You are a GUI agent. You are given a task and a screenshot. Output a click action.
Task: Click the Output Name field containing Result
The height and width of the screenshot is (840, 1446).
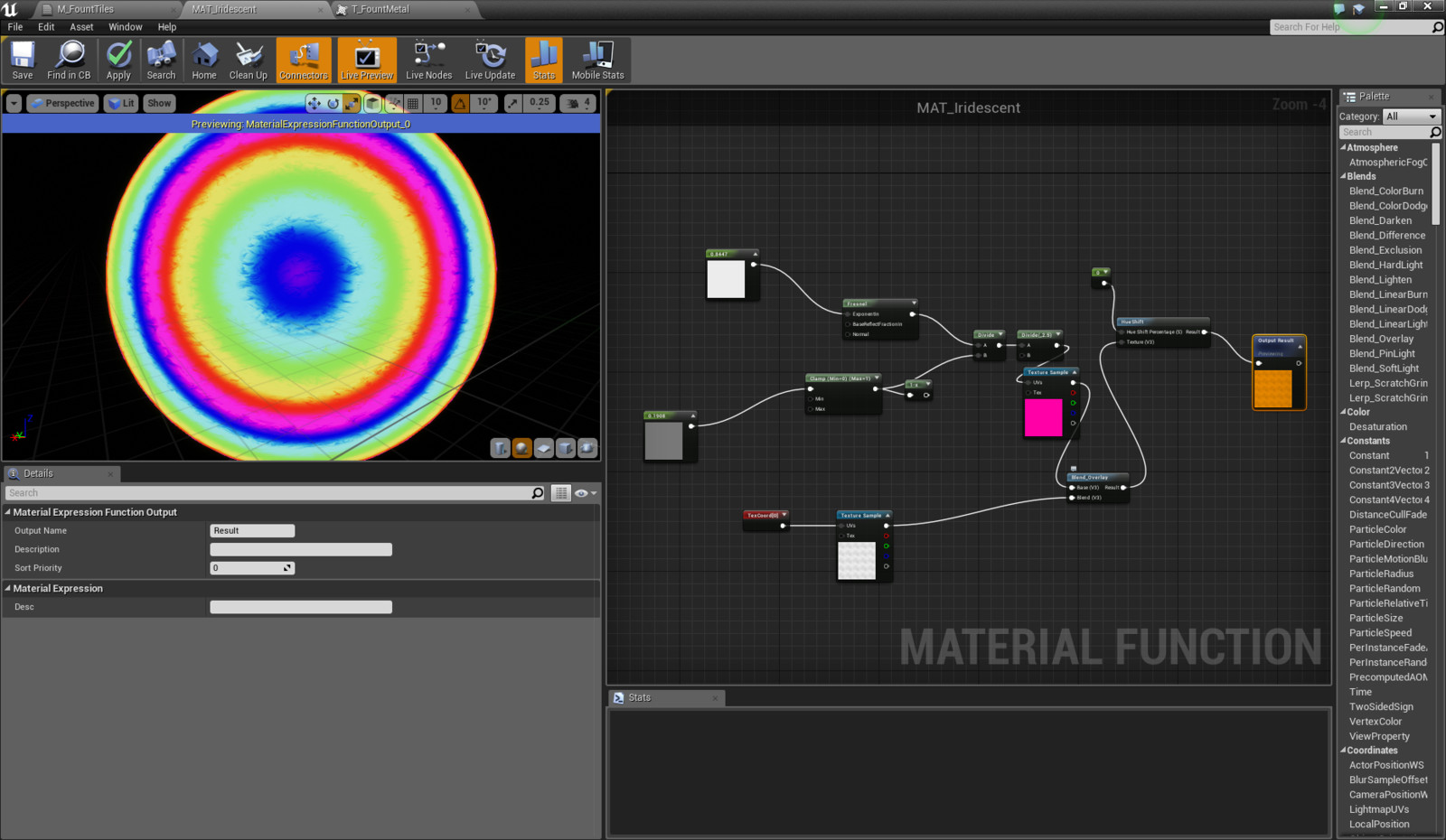[x=252, y=531]
